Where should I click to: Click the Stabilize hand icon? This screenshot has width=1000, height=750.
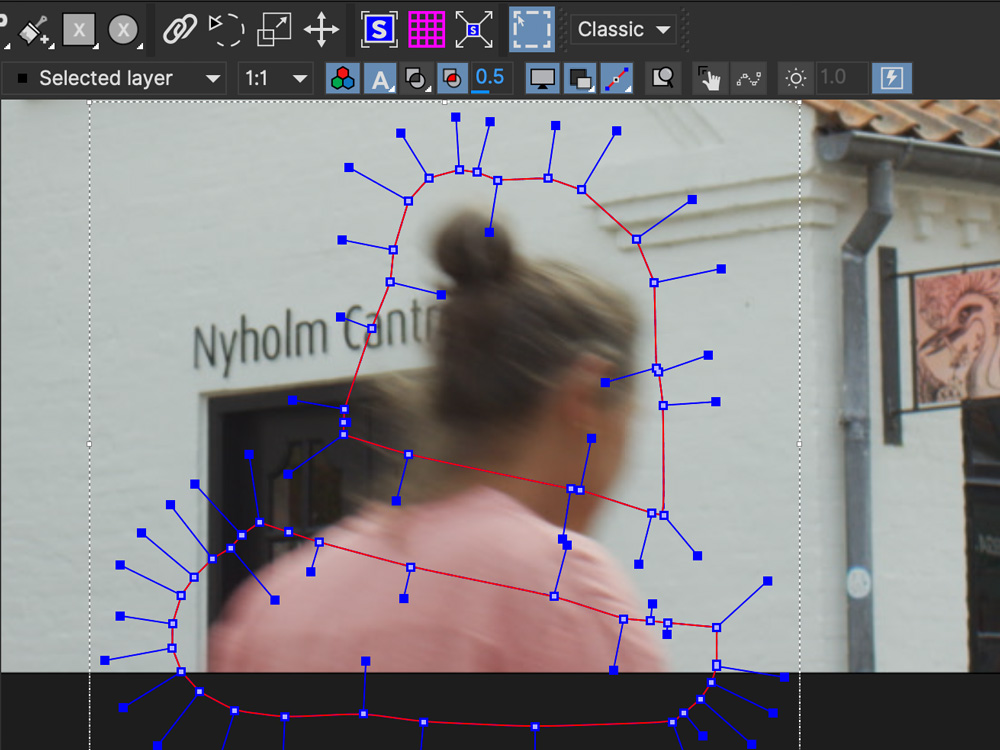pyautogui.click(x=709, y=78)
